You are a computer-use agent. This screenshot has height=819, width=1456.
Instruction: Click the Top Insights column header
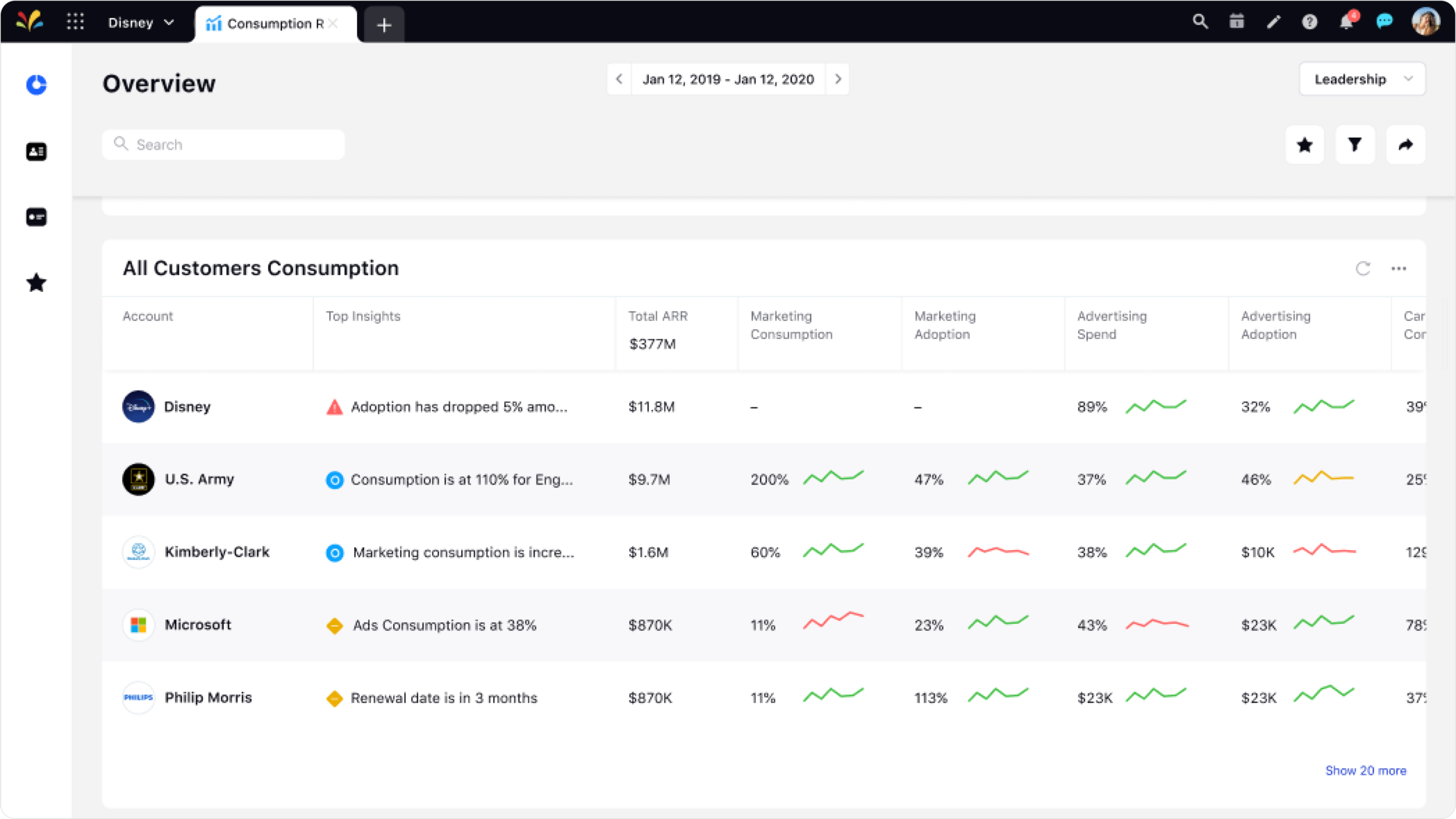click(x=363, y=316)
